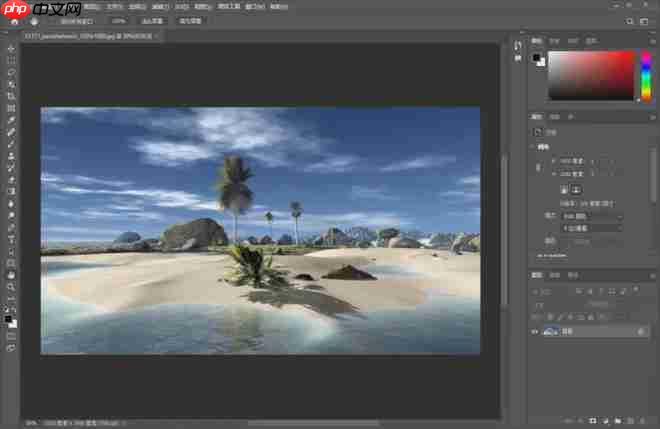Select the Pen tool
Screen dimensions: 660x429
pyautogui.click(x=11, y=227)
